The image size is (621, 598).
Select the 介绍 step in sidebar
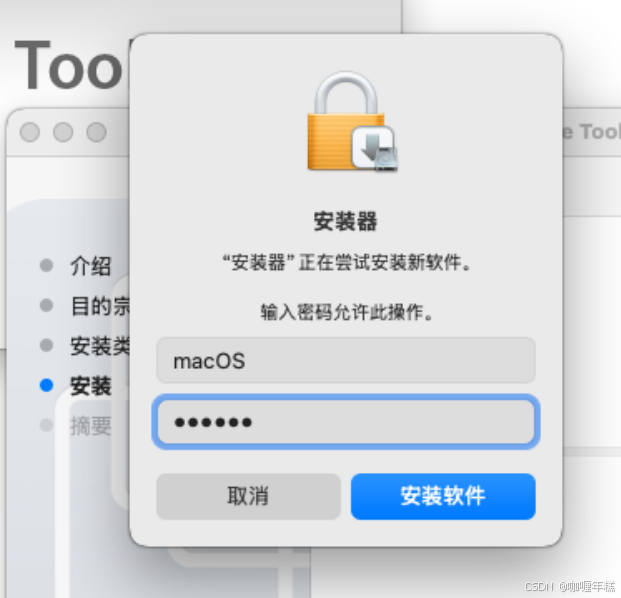tap(91, 265)
